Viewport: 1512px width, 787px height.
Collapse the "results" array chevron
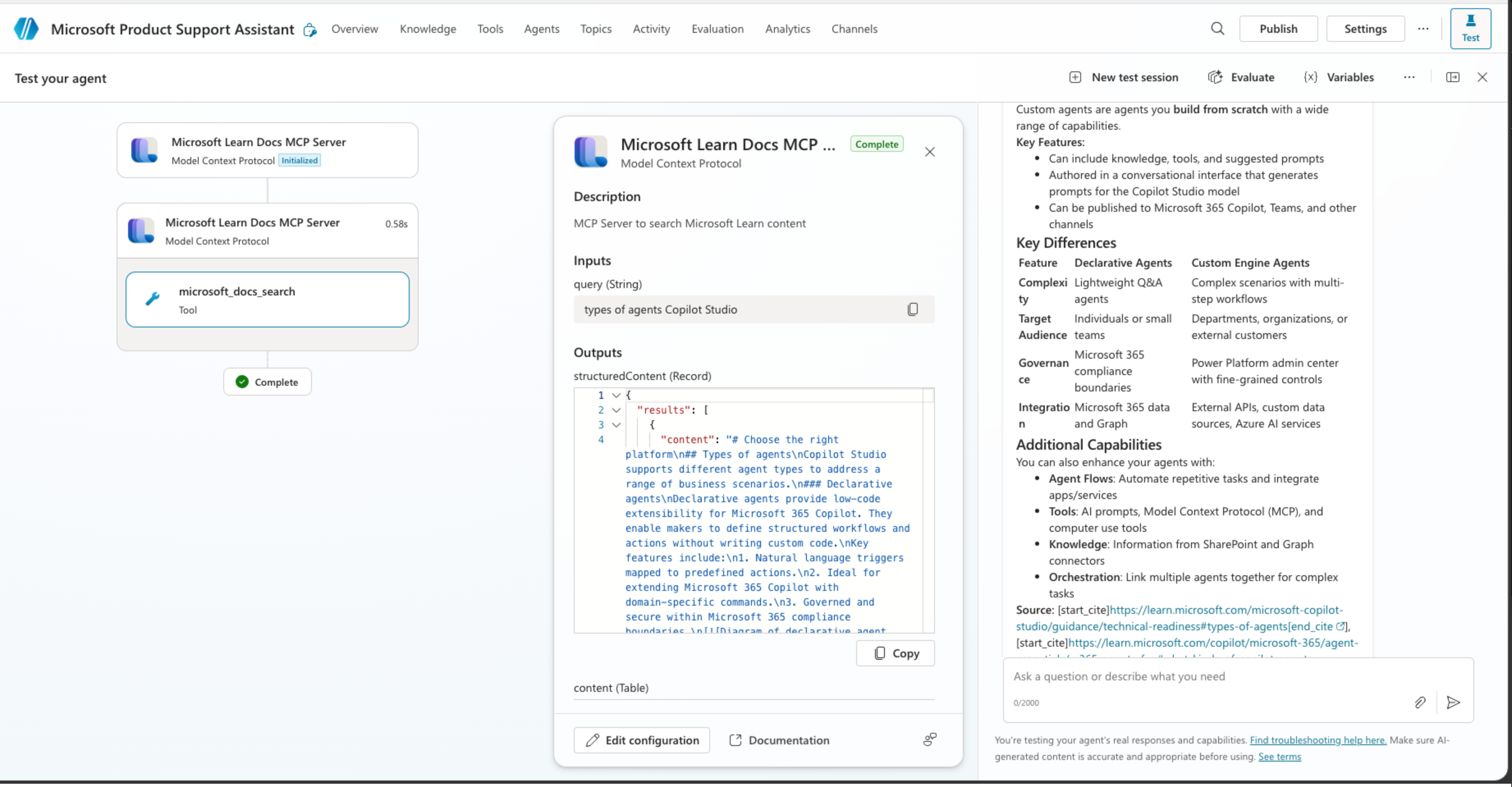pos(616,410)
